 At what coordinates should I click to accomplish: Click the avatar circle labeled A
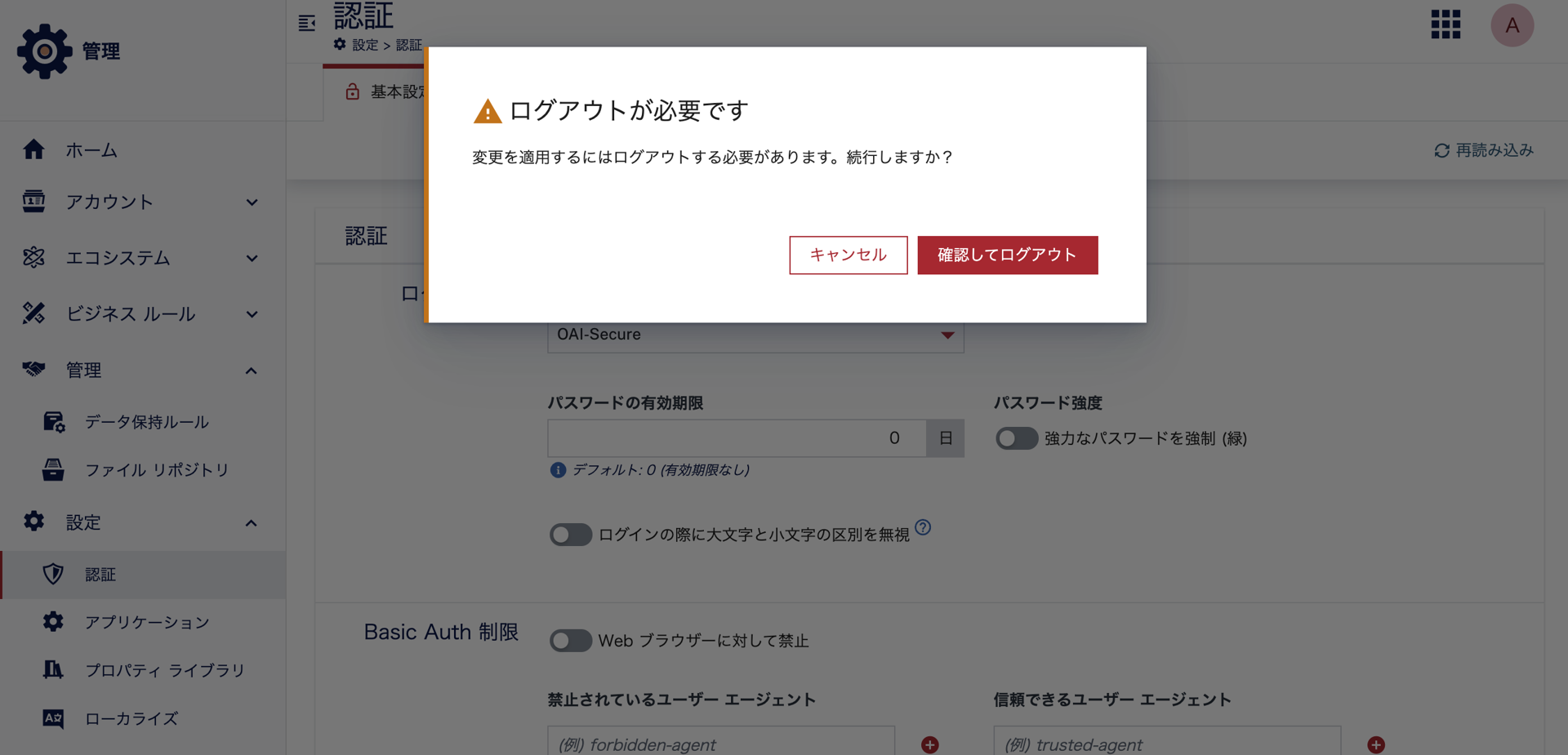pos(1512,24)
